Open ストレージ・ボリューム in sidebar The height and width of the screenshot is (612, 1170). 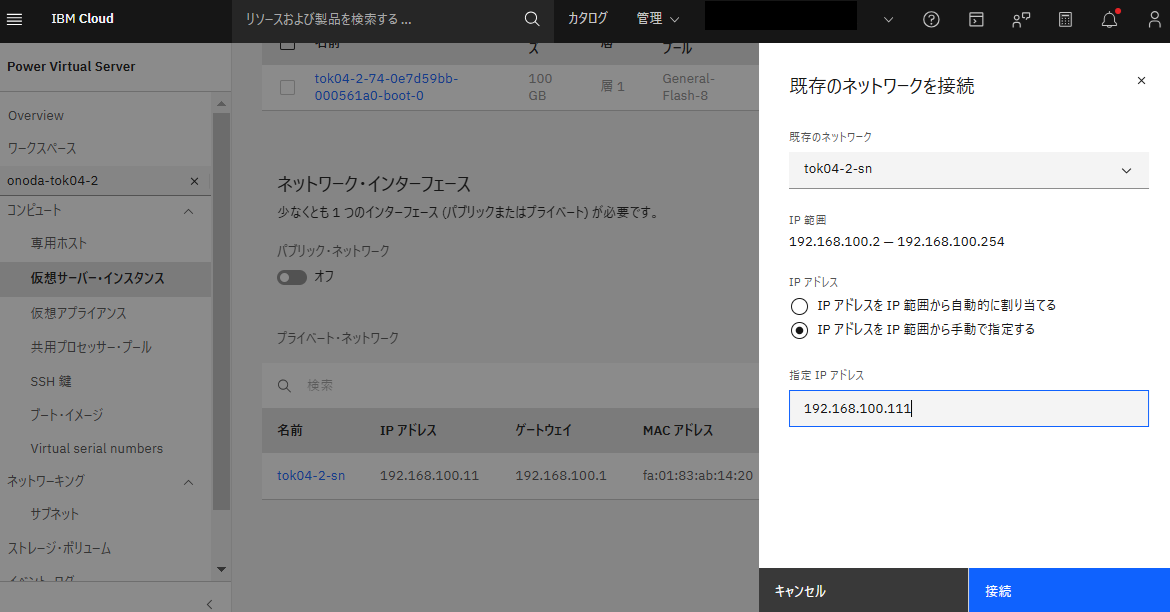coord(59,549)
